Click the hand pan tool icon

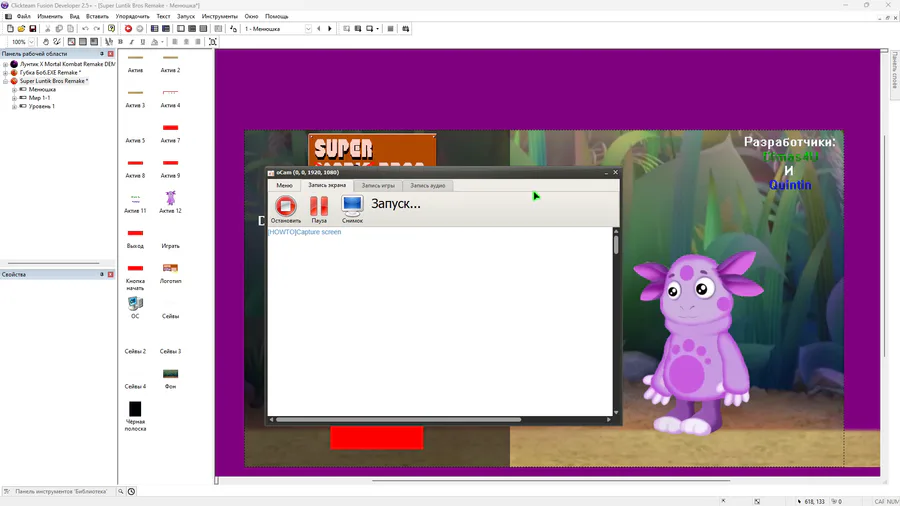tap(46, 42)
